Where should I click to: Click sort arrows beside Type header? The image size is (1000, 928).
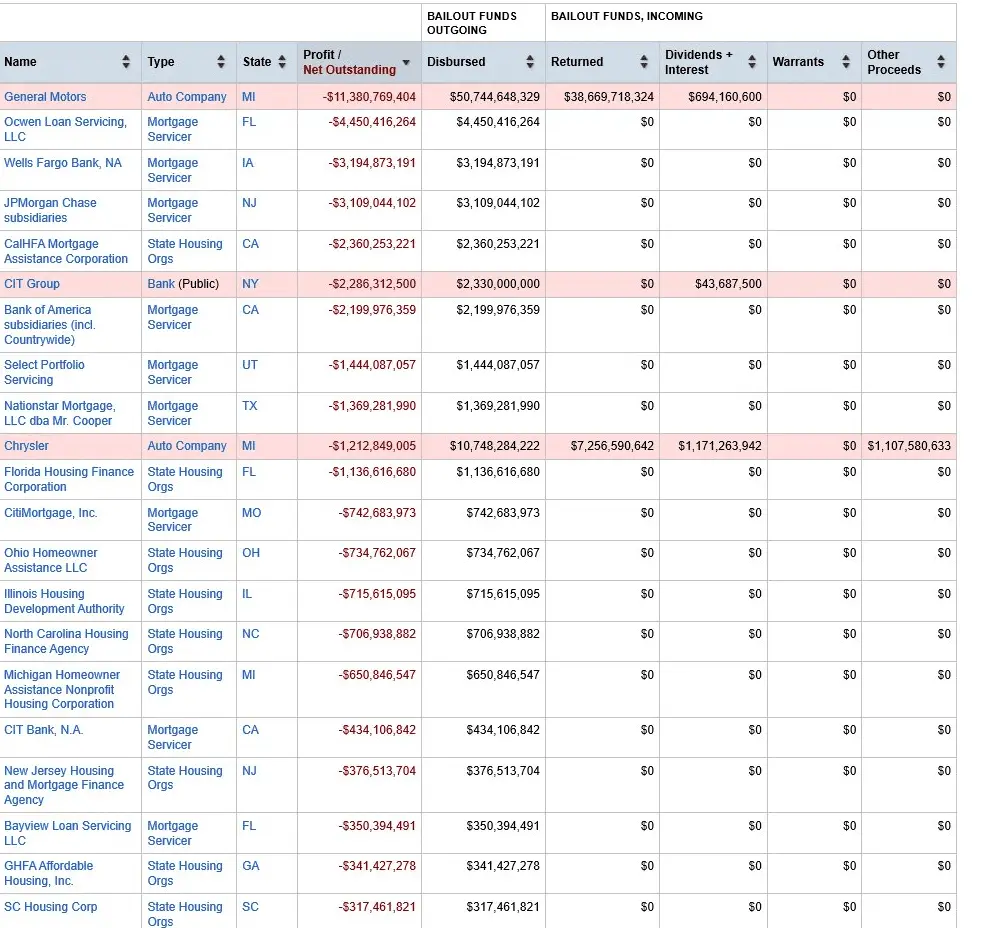coord(221,62)
